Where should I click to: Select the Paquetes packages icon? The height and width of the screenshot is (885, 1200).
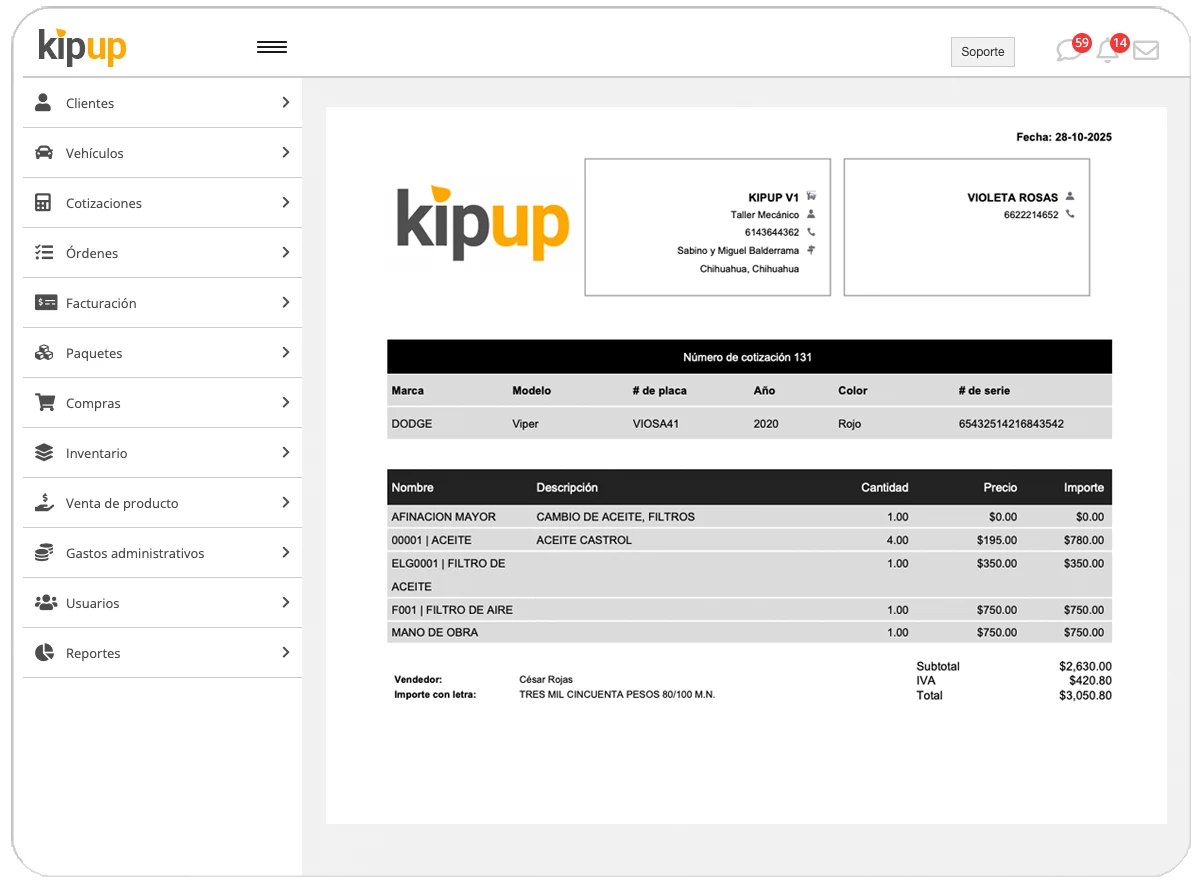click(x=42, y=352)
